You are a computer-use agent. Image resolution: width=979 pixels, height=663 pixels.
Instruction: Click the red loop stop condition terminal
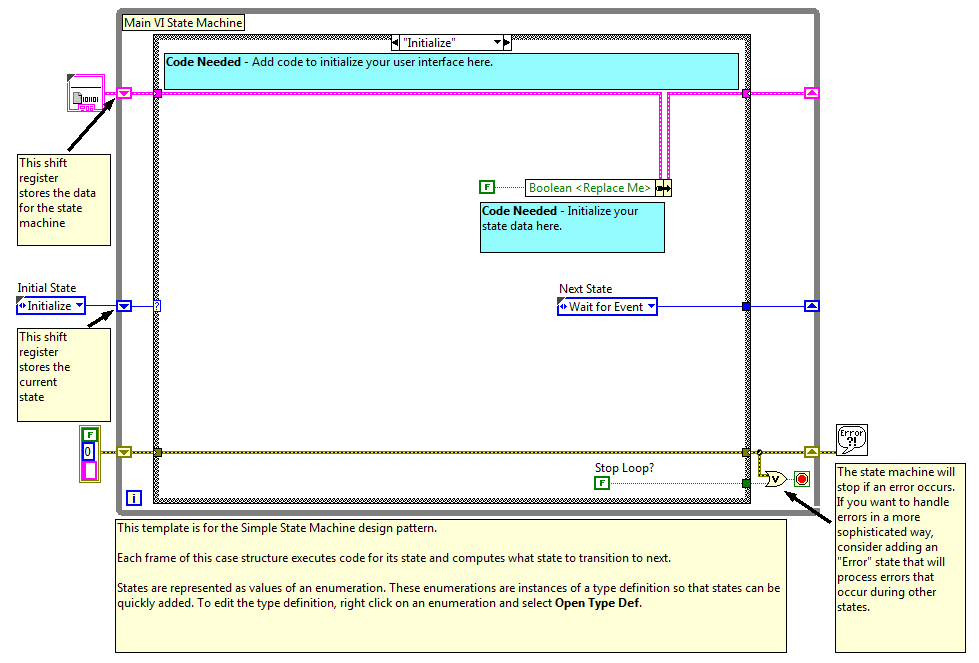(802, 479)
